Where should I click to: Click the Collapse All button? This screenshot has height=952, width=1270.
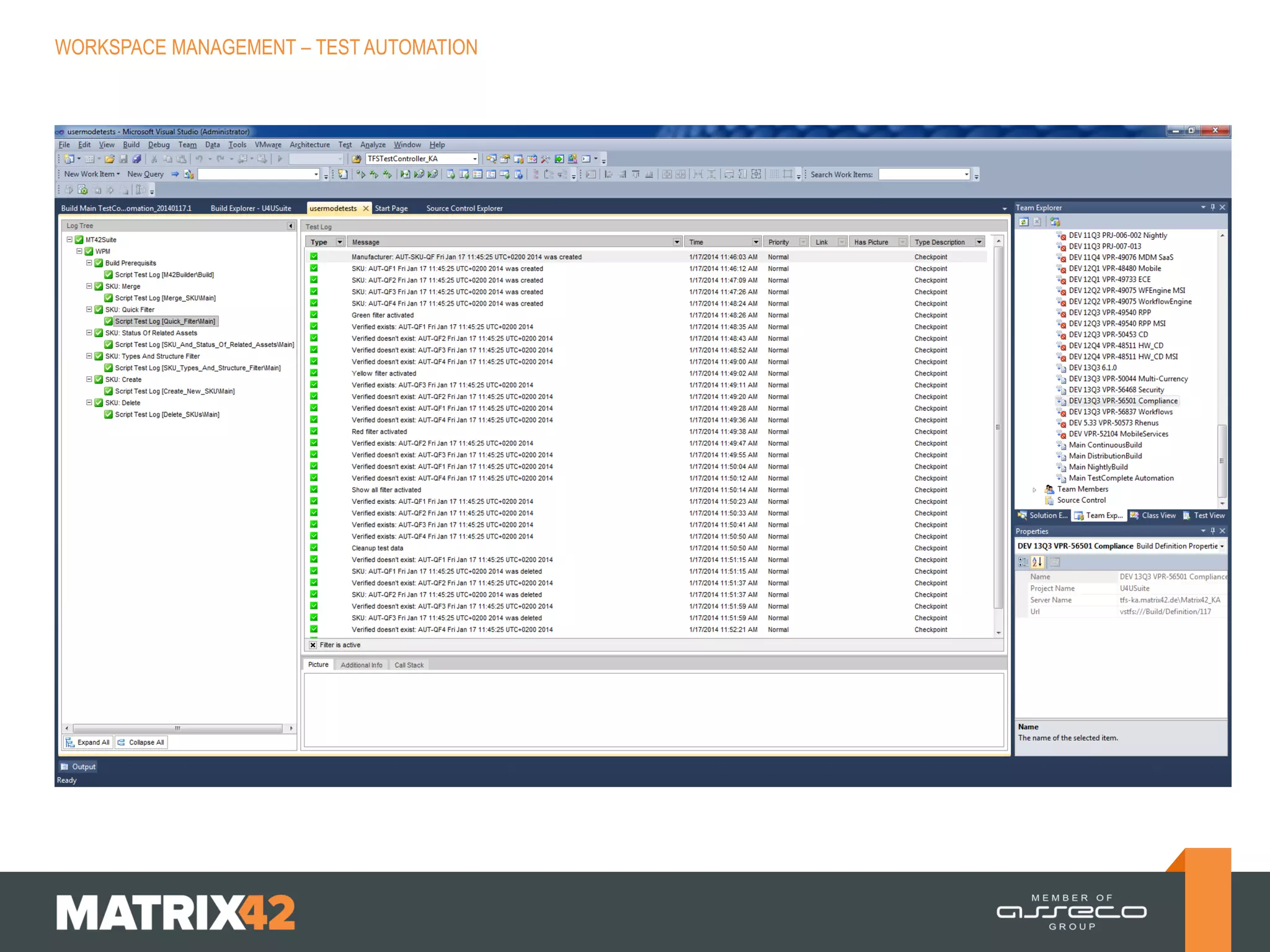[x=141, y=743]
